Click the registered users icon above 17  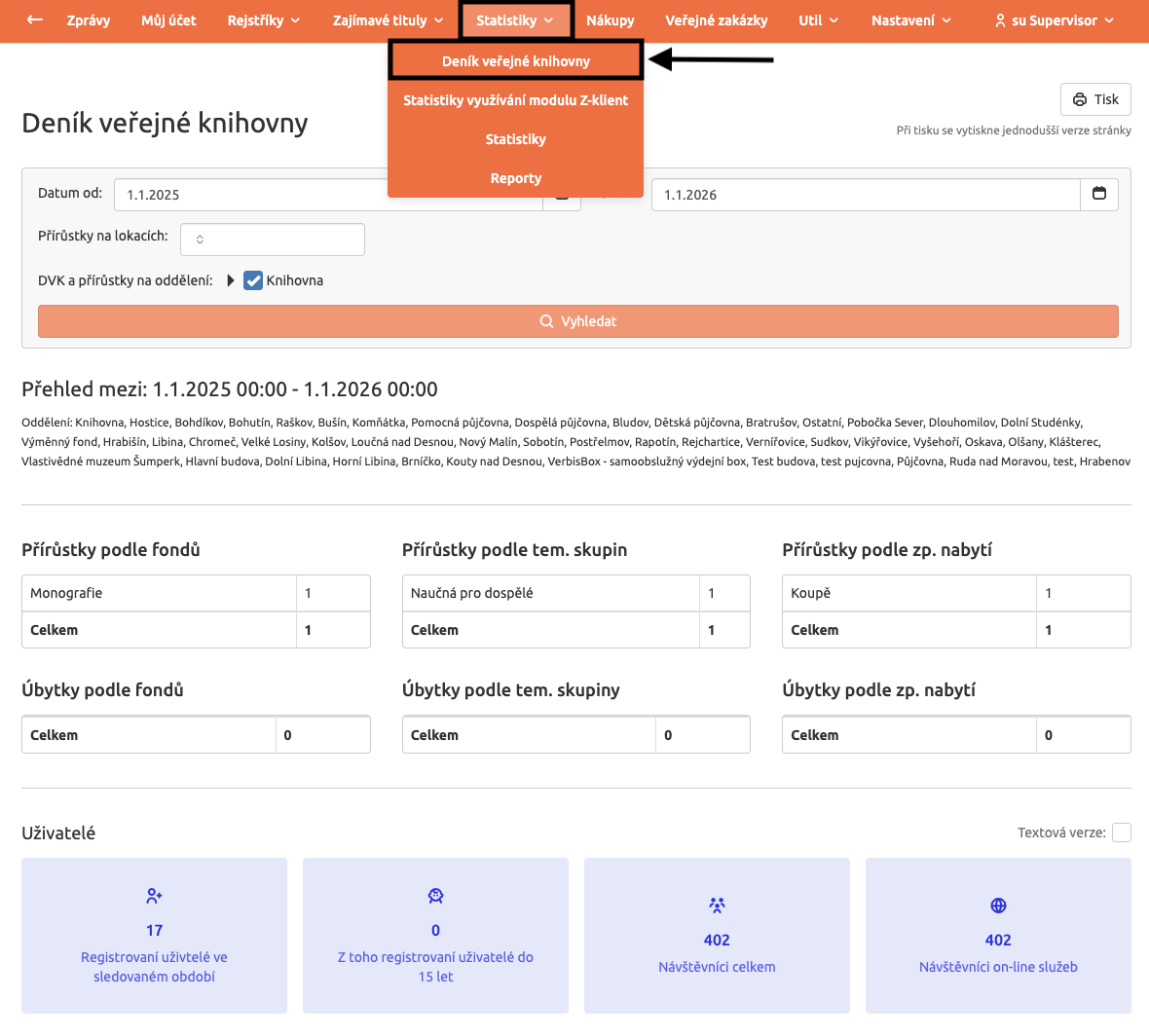coord(154,896)
